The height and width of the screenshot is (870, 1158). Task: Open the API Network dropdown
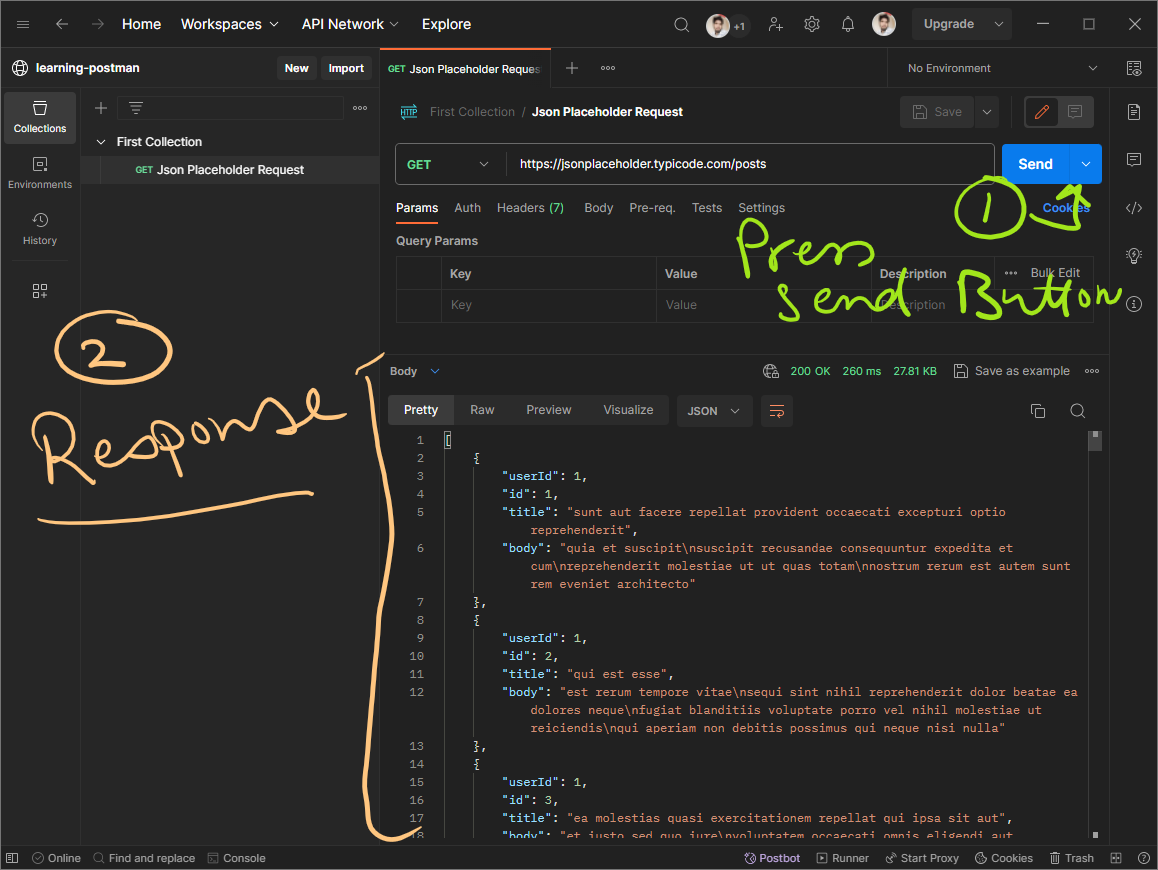pyautogui.click(x=350, y=24)
